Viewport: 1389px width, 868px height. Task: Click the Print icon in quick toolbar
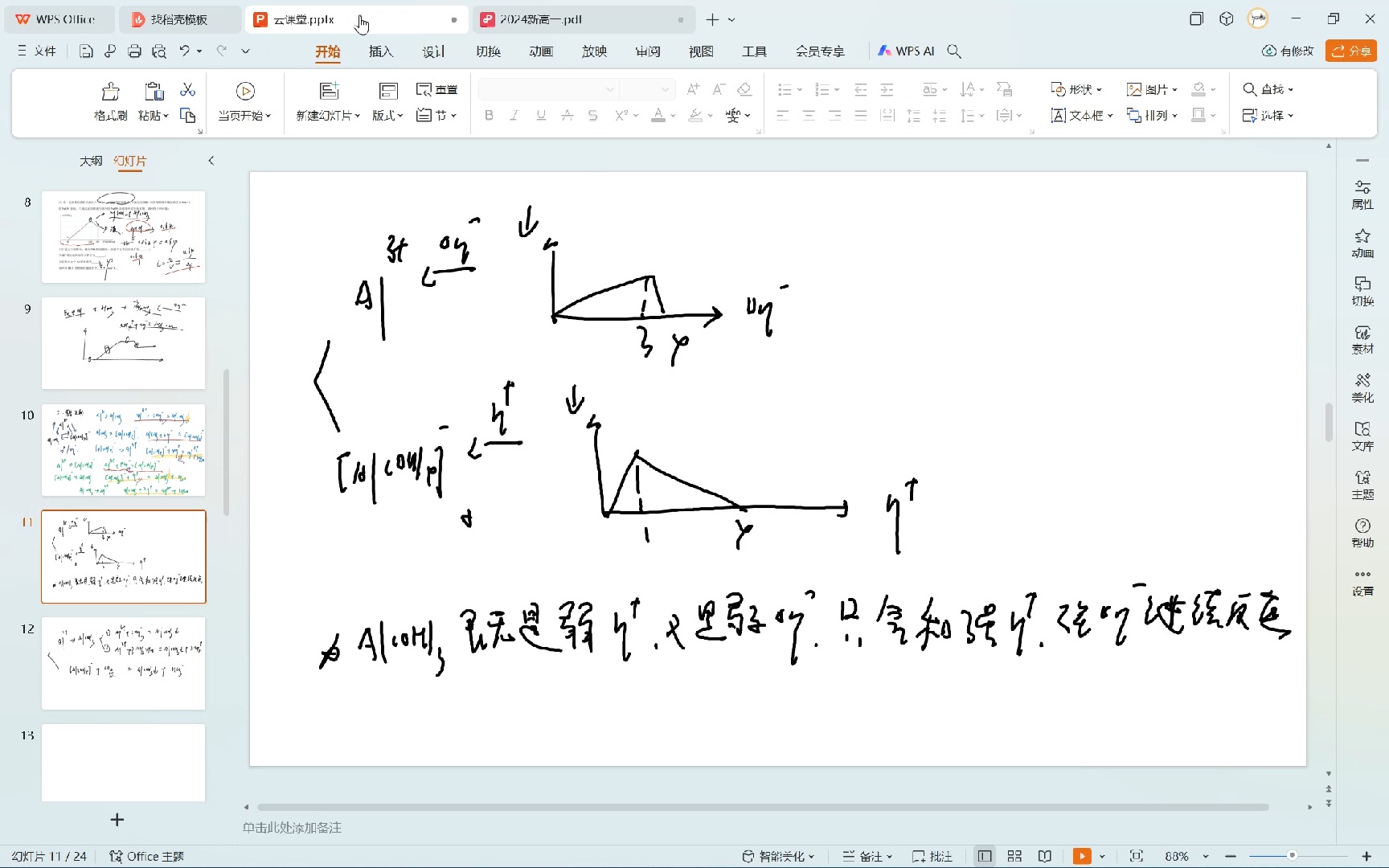pos(134,51)
